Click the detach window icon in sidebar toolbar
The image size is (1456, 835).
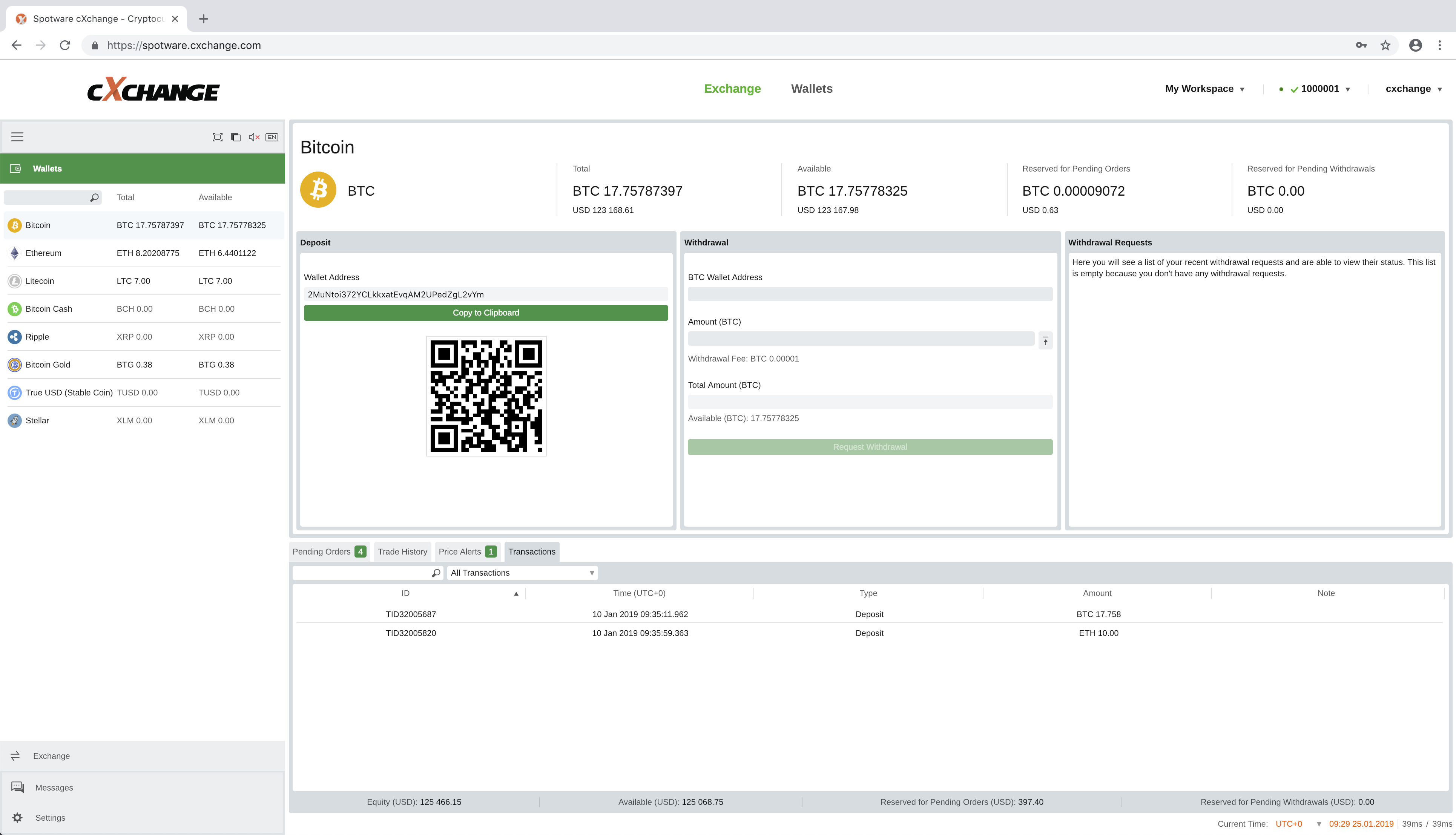tap(236, 137)
